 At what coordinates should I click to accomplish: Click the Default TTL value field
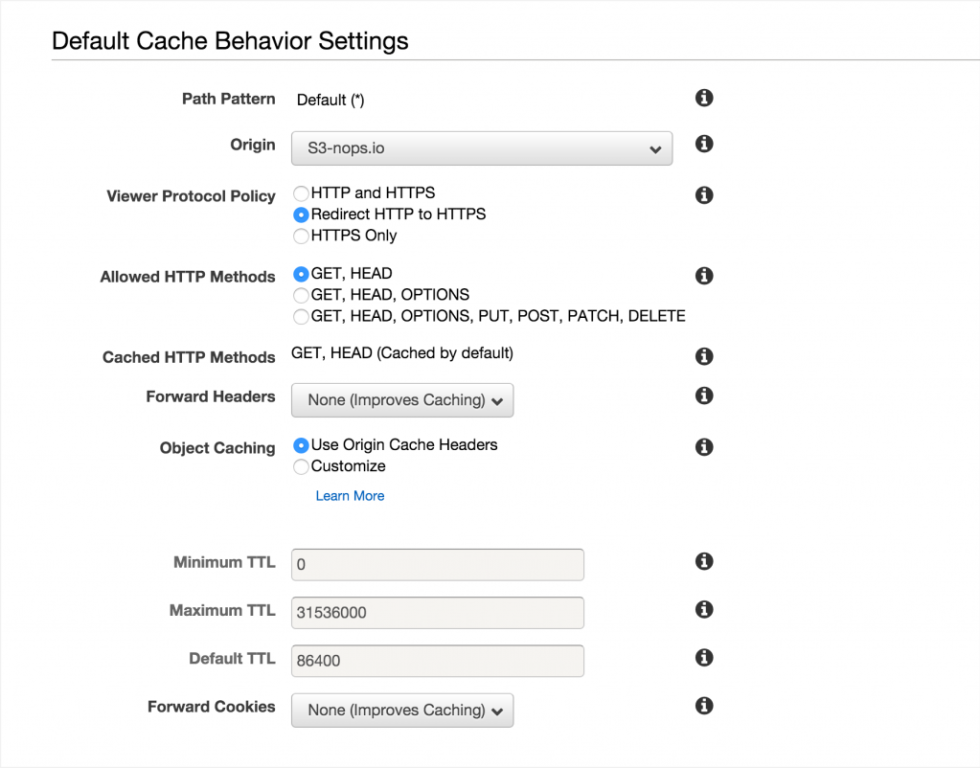(x=437, y=661)
